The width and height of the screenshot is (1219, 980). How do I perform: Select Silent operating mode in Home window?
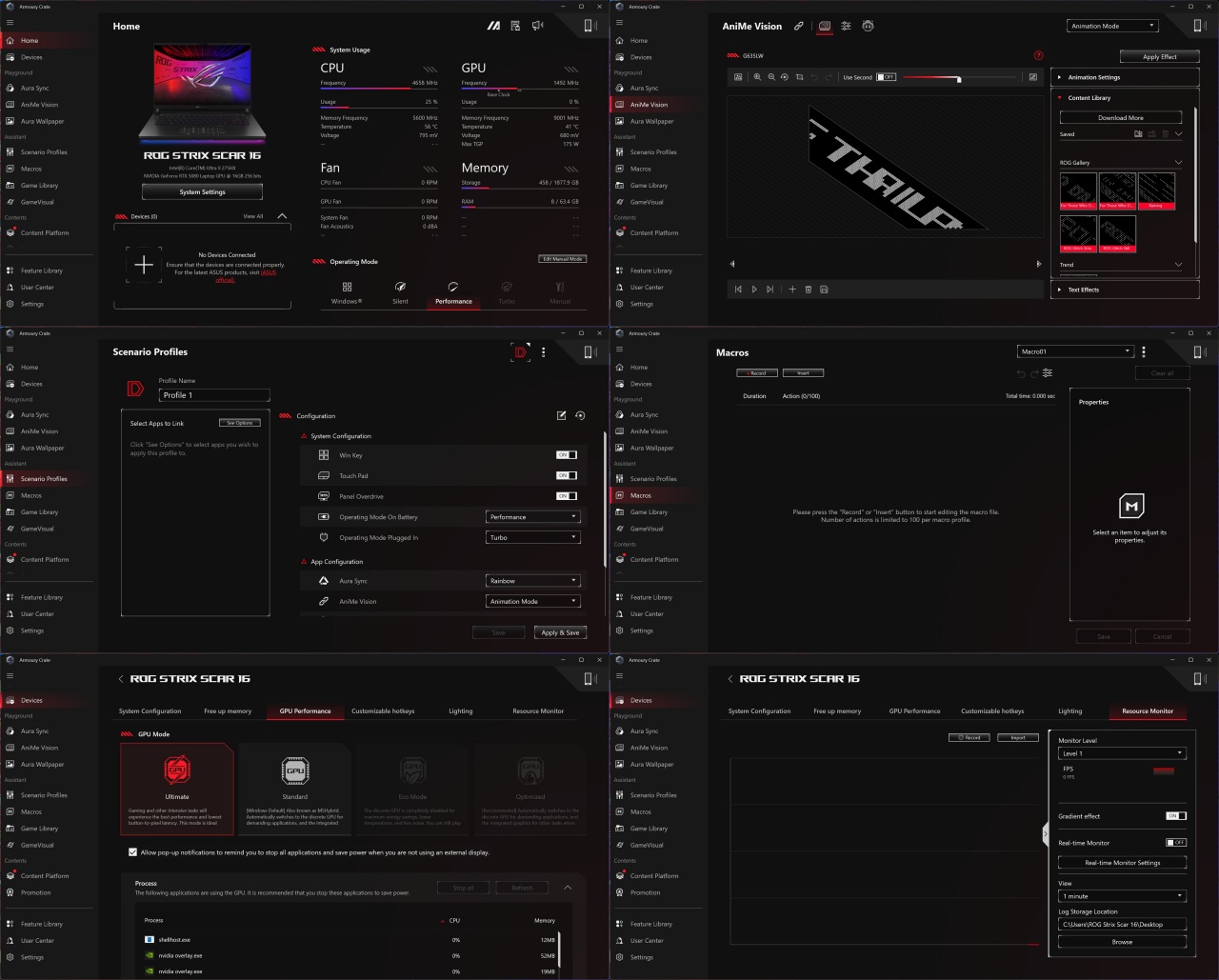(x=400, y=292)
